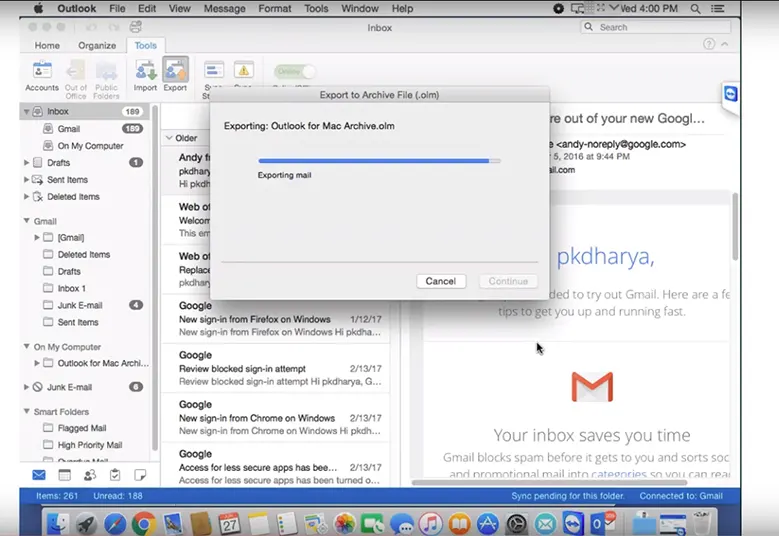The height and width of the screenshot is (536, 779).
Task: Open the File menu
Action: pyautogui.click(x=117, y=8)
